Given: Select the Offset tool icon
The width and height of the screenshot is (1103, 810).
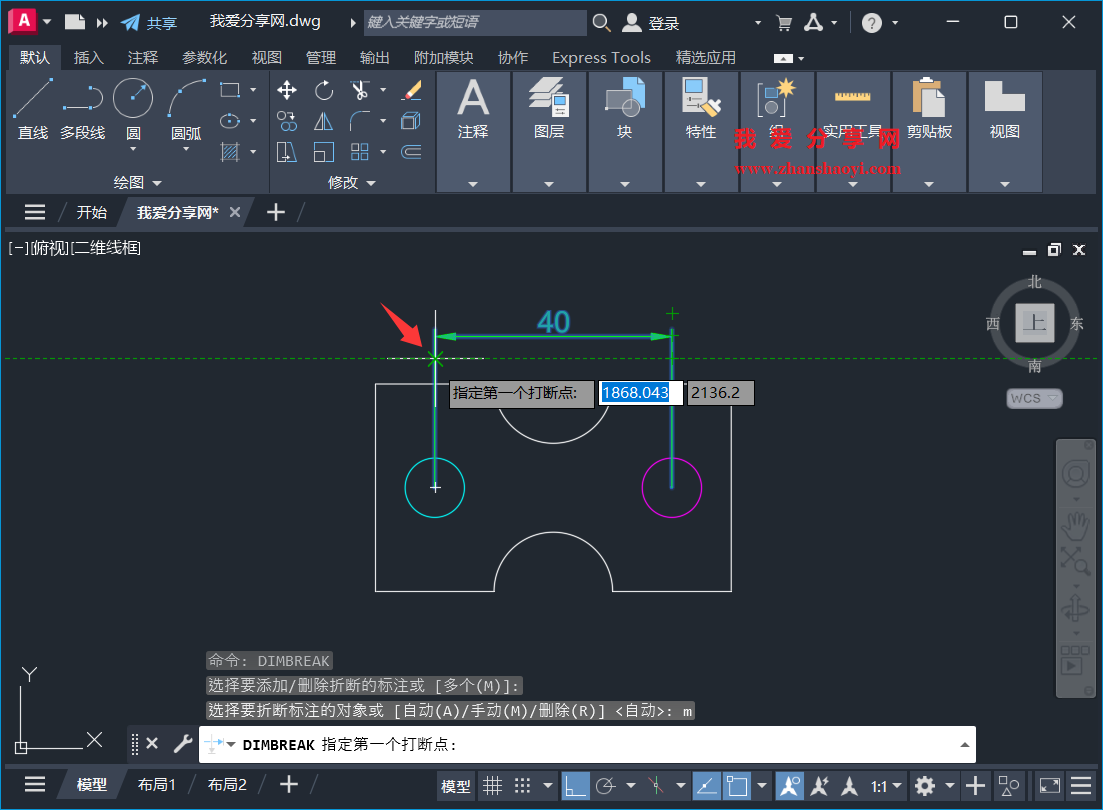Looking at the screenshot, I should coord(412,152).
